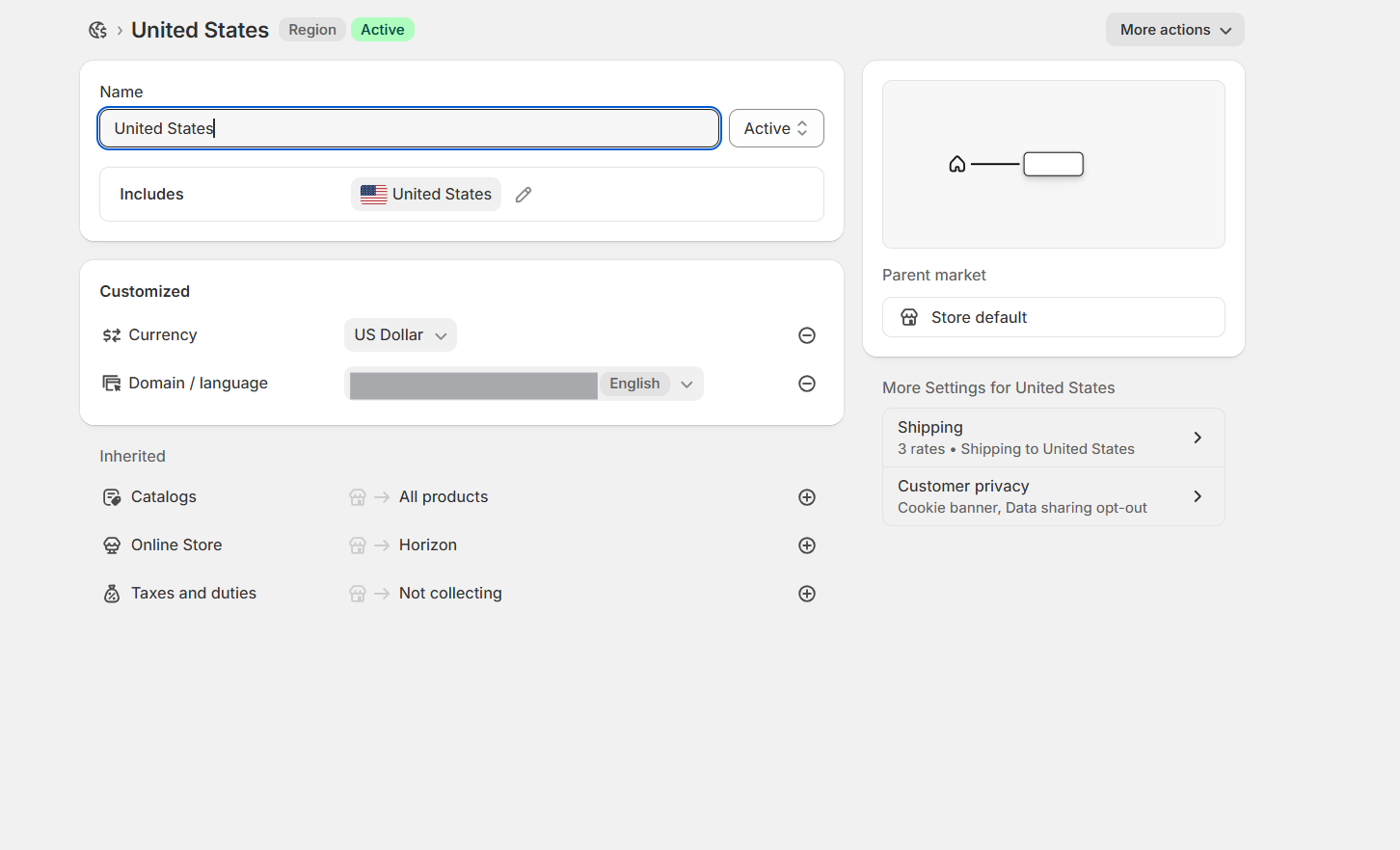Open Customer privacy settings

coord(1053,496)
